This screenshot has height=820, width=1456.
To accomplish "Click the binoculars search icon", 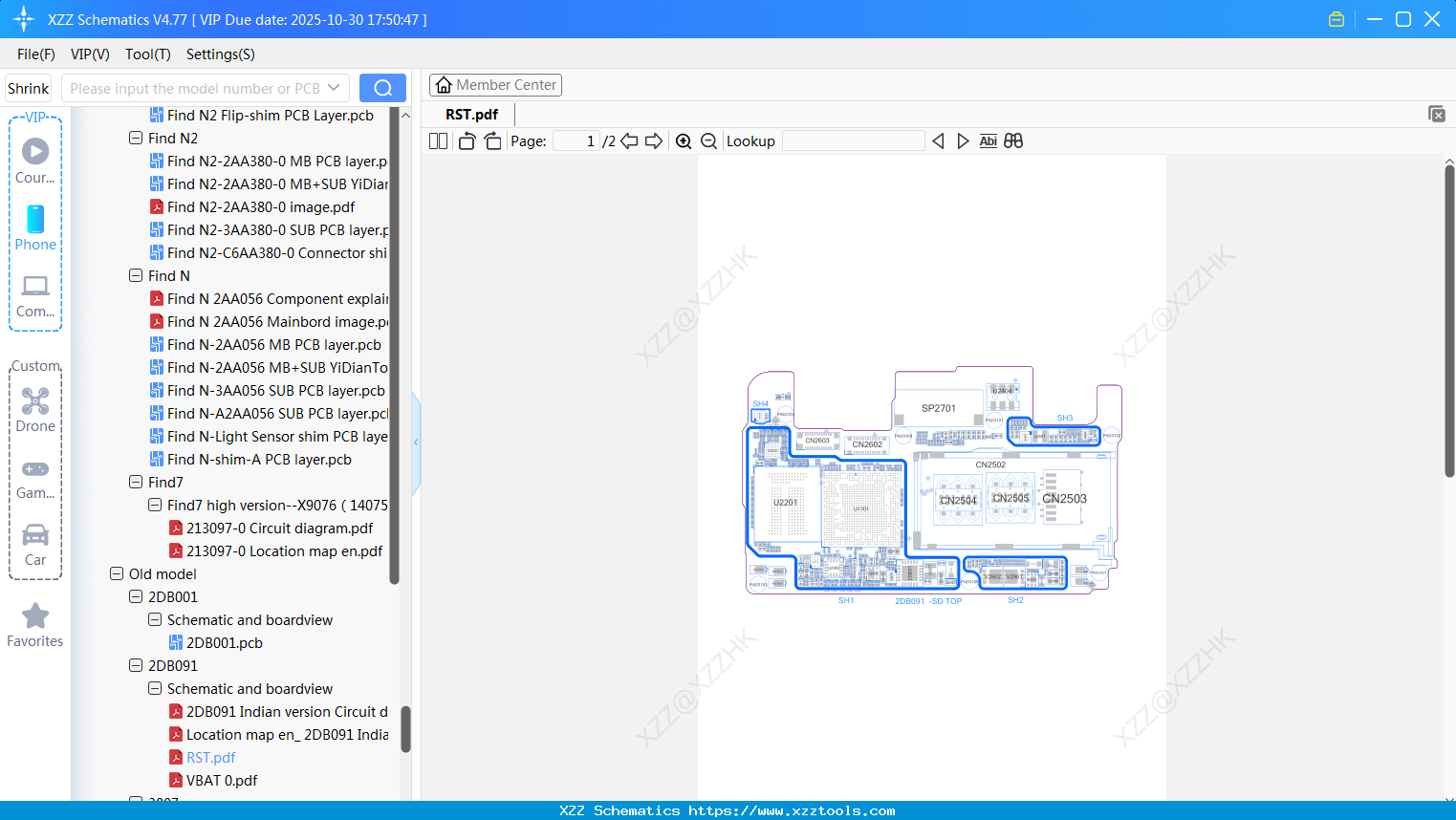I will (x=1013, y=141).
